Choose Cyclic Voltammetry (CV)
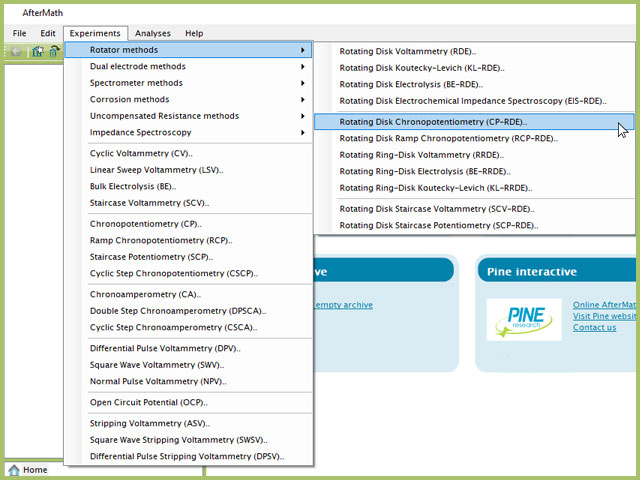640x480 pixels. (188, 153)
